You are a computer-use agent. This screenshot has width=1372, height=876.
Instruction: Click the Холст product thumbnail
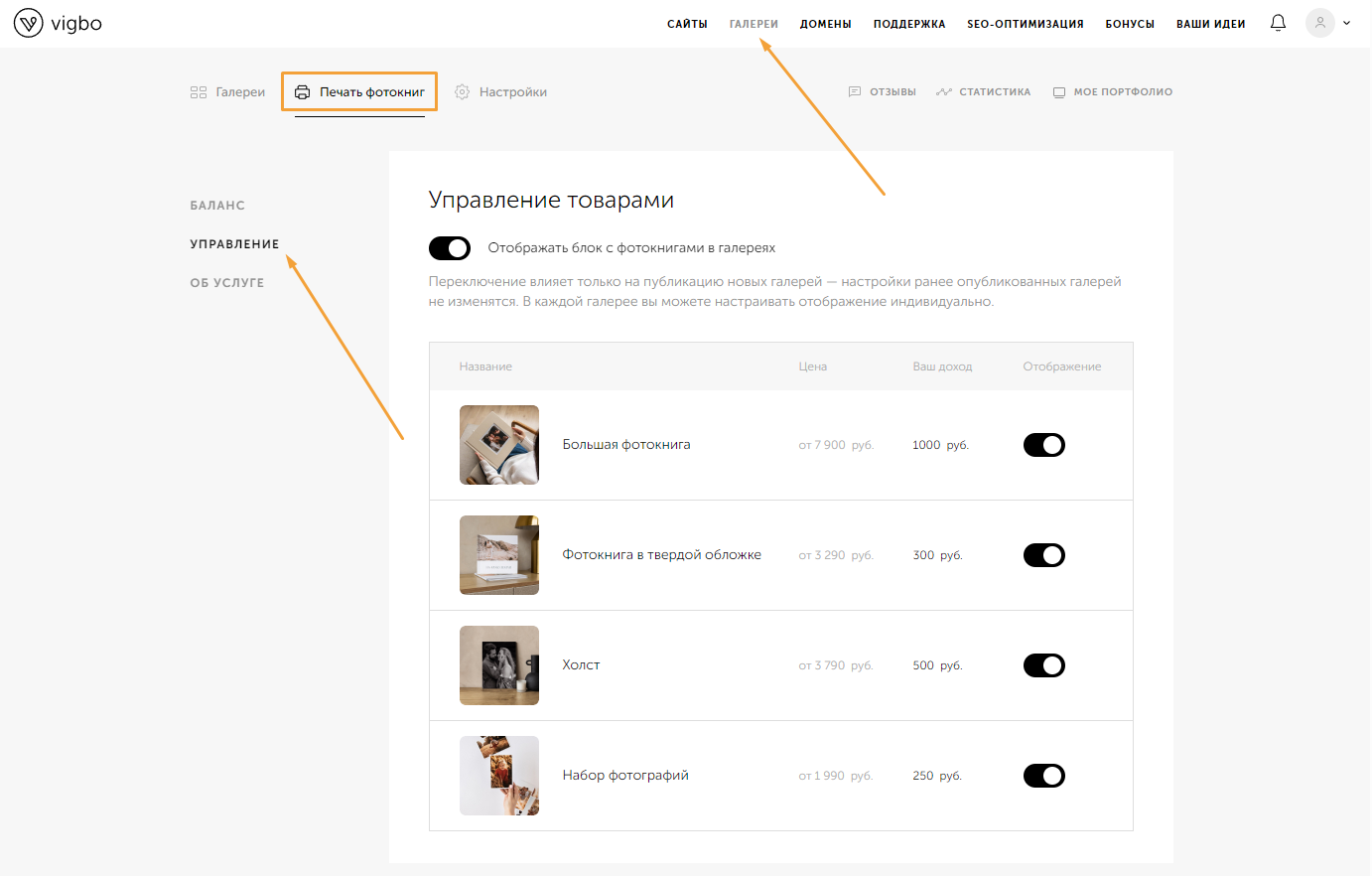tap(499, 665)
